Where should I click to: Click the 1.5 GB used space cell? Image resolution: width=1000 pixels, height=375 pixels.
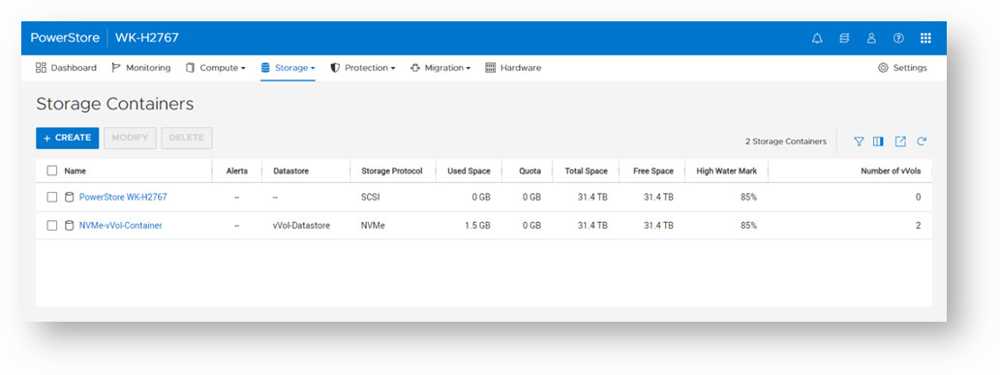(x=478, y=226)
